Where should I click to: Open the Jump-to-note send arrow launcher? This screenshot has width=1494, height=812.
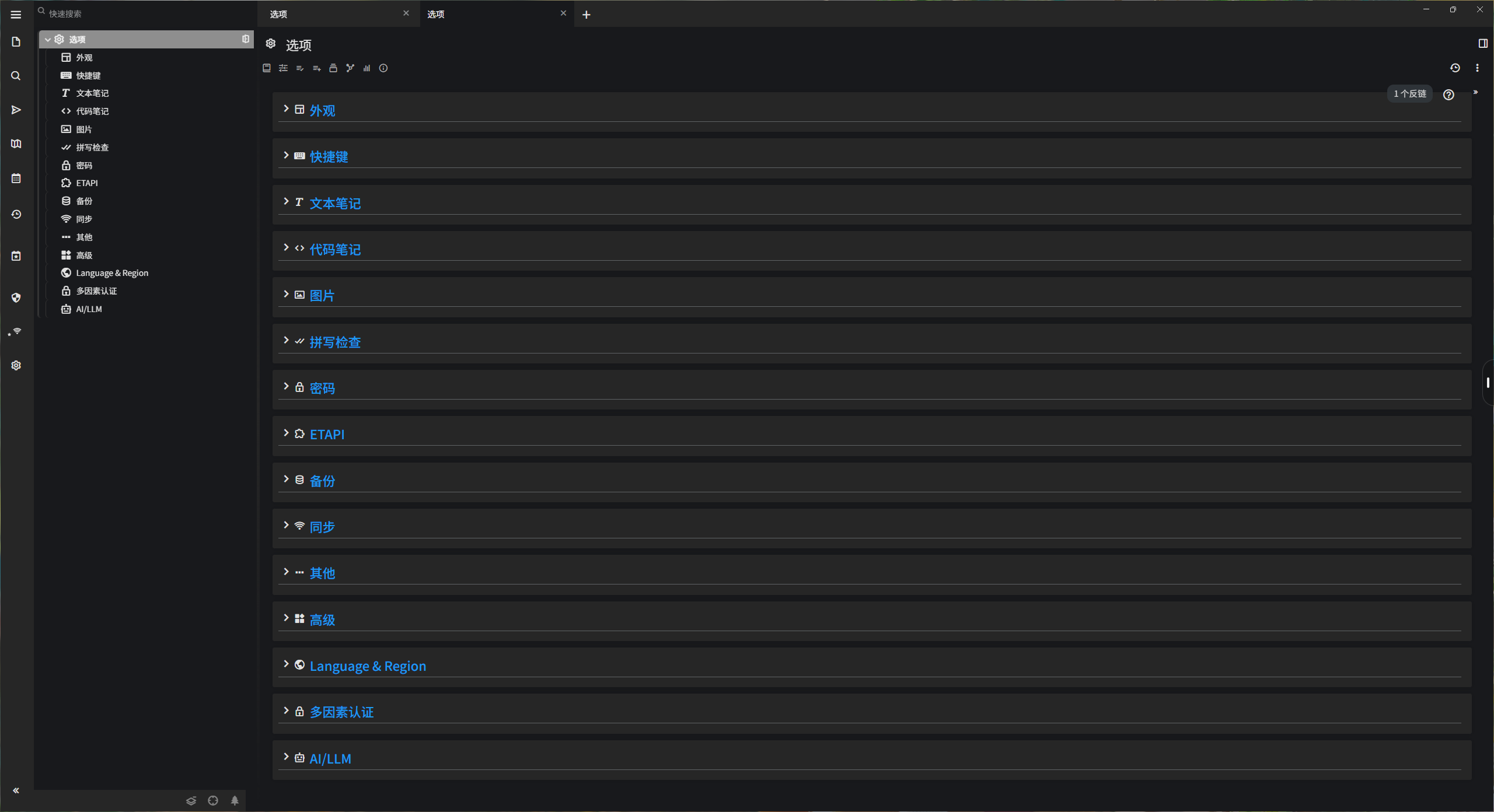click(x=16, y=110)
